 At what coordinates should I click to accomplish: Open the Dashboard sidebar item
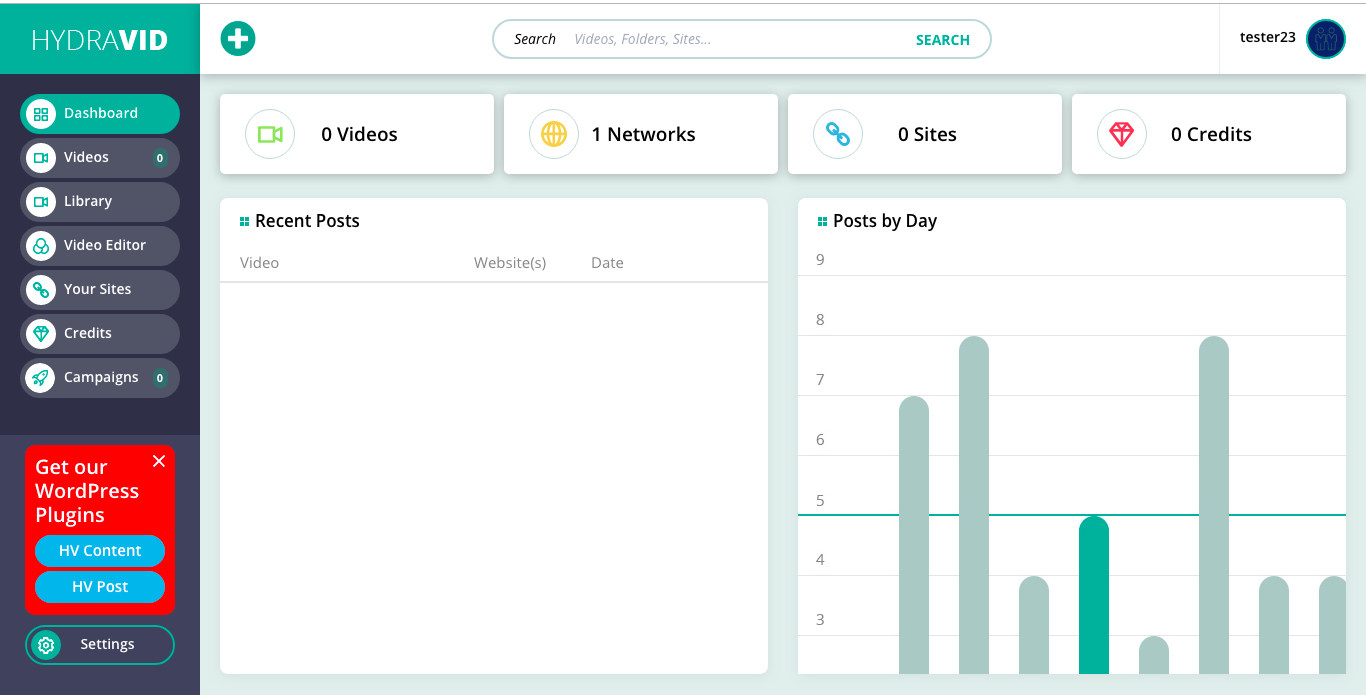(100, 113)
